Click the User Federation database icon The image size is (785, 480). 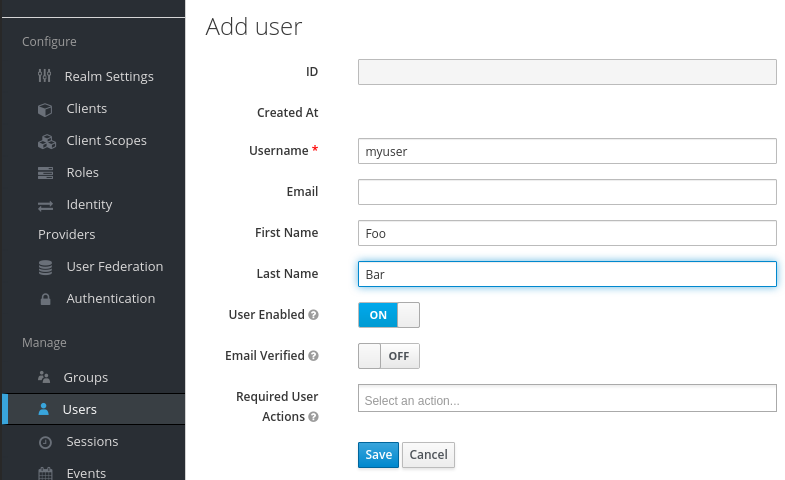(45, 267)
